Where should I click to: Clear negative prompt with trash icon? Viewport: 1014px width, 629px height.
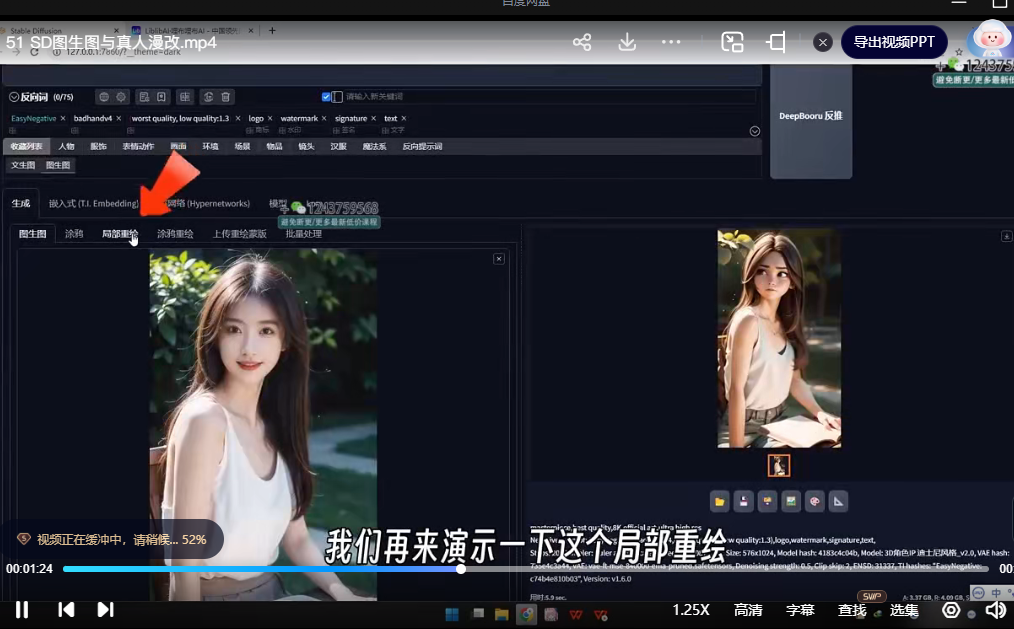pyautogui.click(x=226, y=97)
